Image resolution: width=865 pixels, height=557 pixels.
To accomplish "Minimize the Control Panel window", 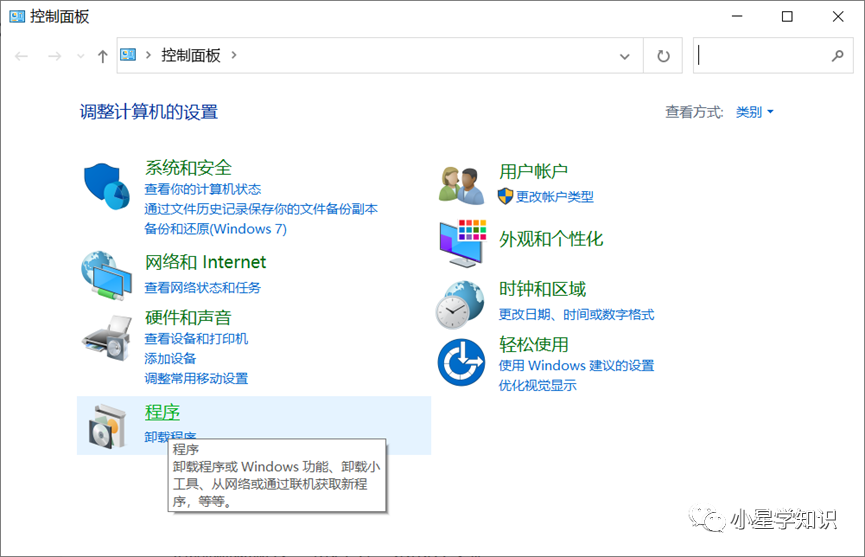I will [736, 17].
